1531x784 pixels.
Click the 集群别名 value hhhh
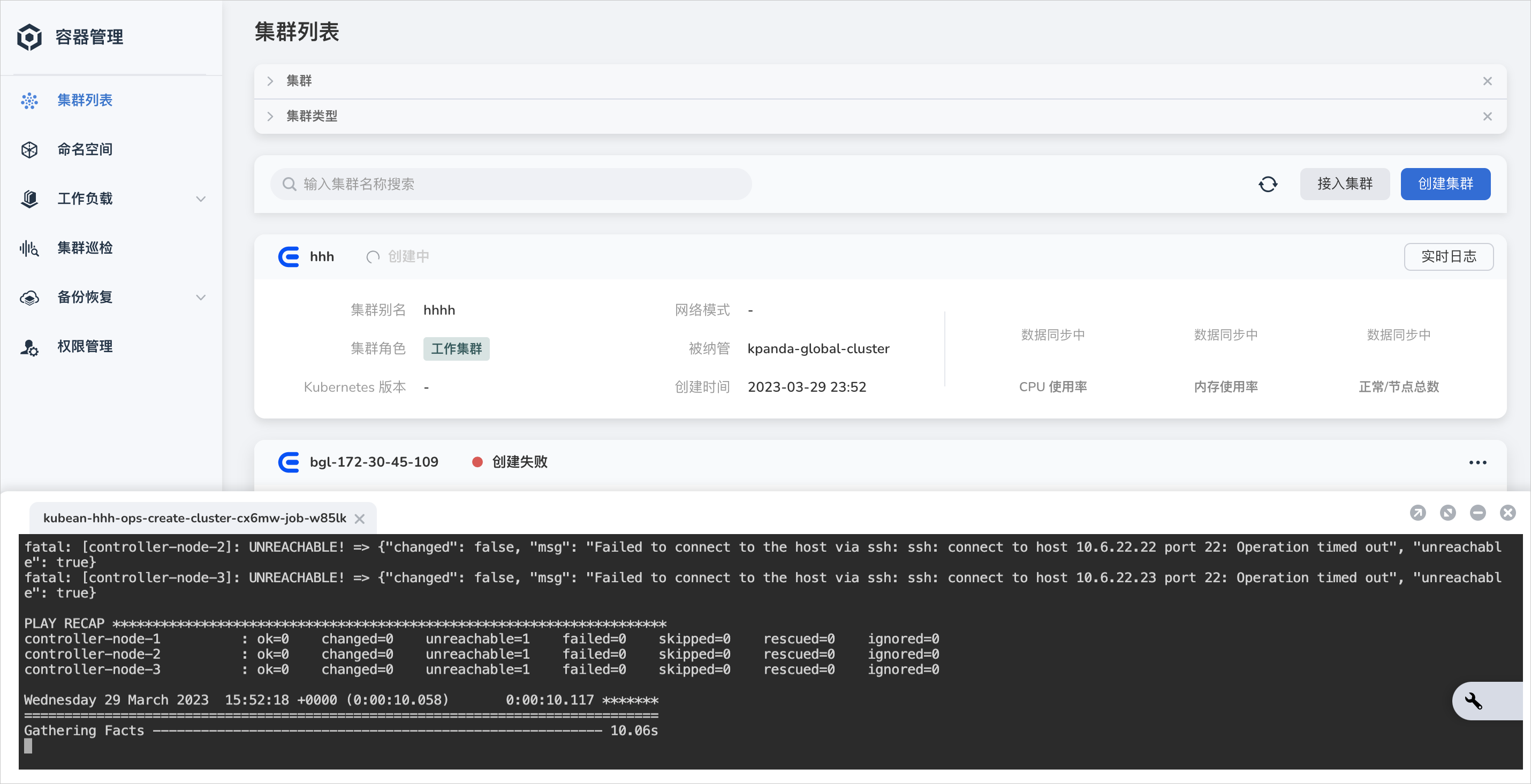coord(439,310)
